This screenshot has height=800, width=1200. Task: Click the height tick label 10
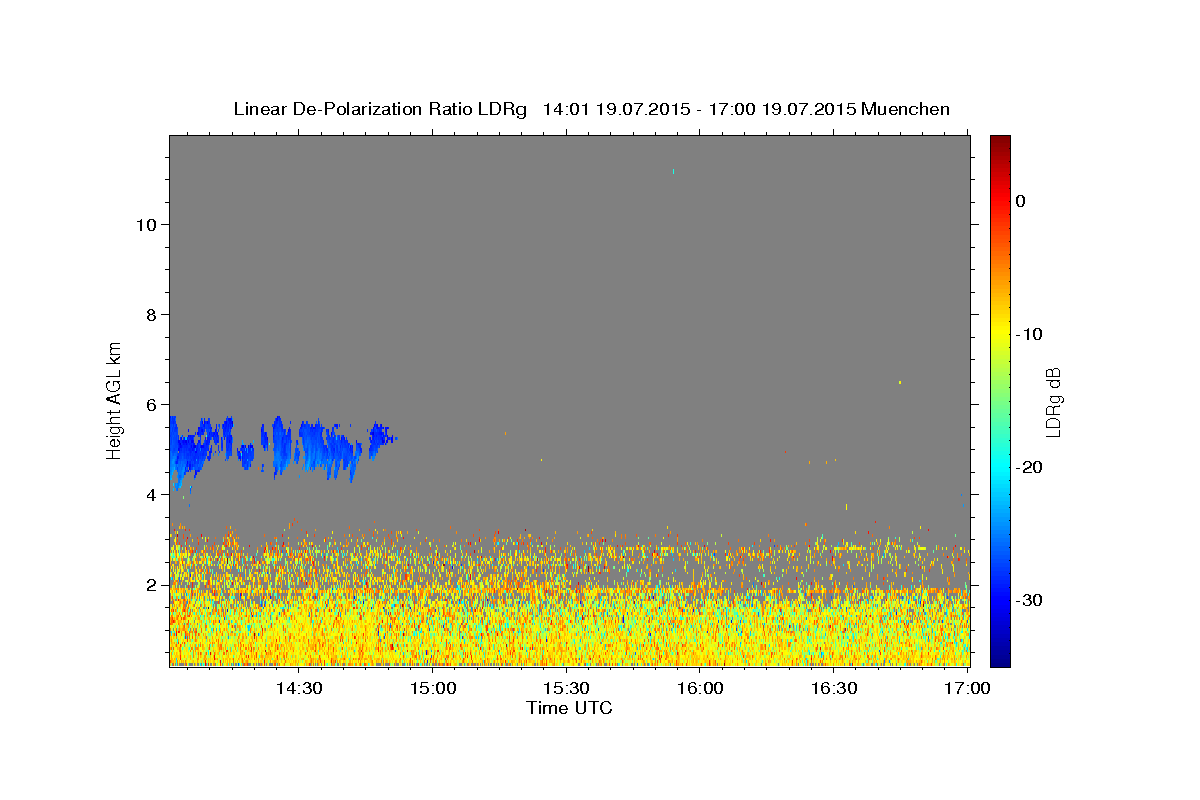146,225
